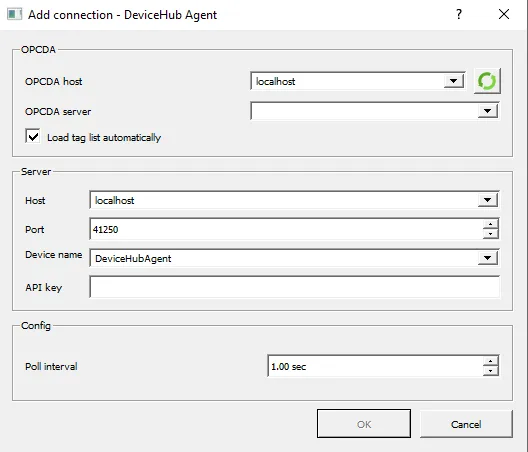Click the Load tag list automatically label
528x452 pixels.
[x=104, y=138]
